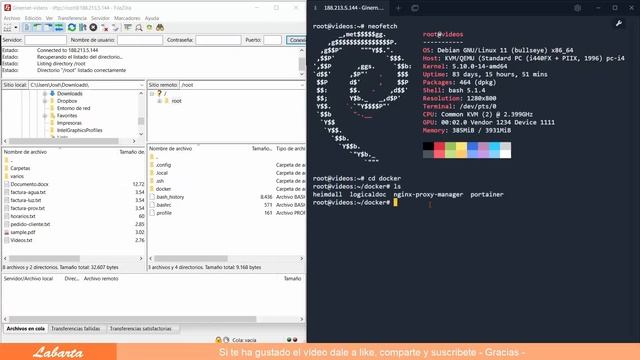The image size is (640, 360).
Task: Click the binoculars file search icon
Action: coord(160,27)
